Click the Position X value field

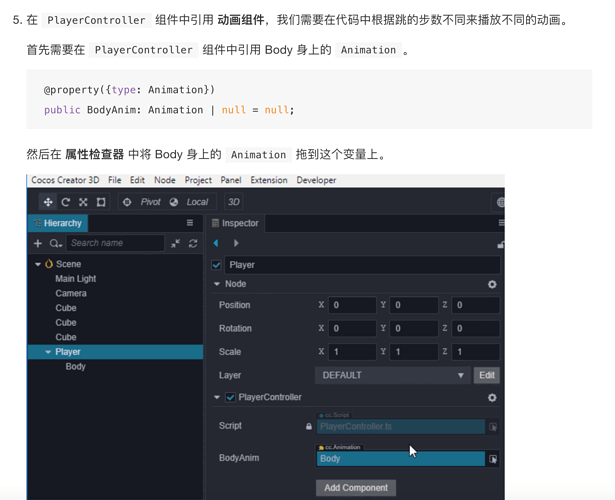tap(352, 305)
